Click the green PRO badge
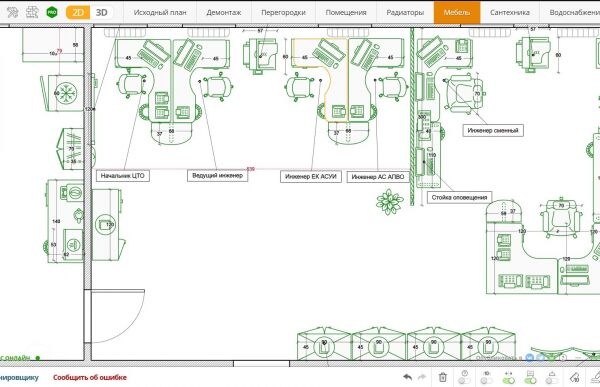 pyautogui.click(x=52, y=12)
